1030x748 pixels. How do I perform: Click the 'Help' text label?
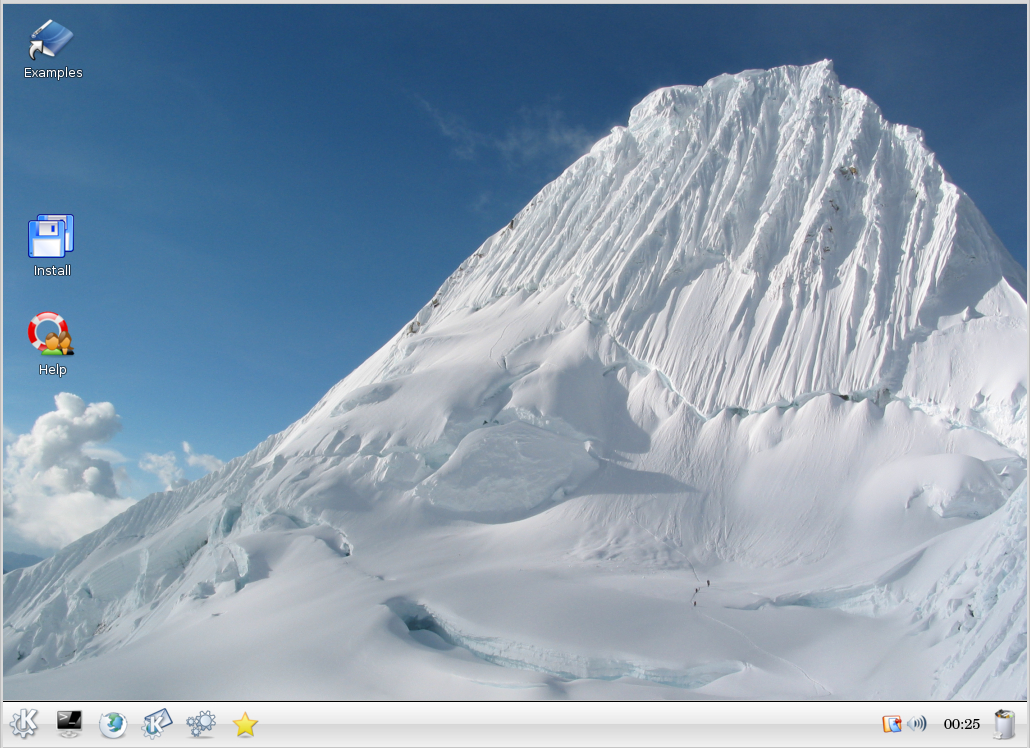52,370
